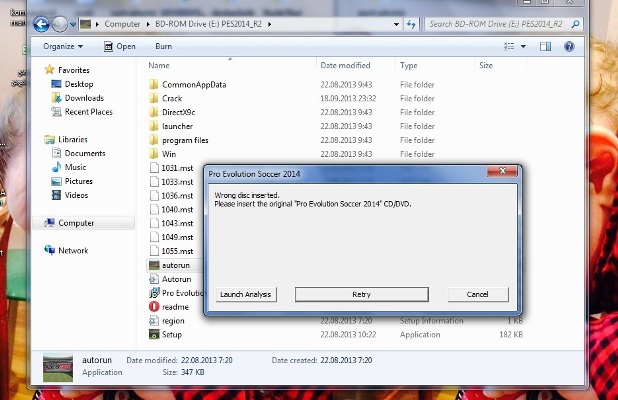Toggle the preview pane icon

tap(545, 47)
